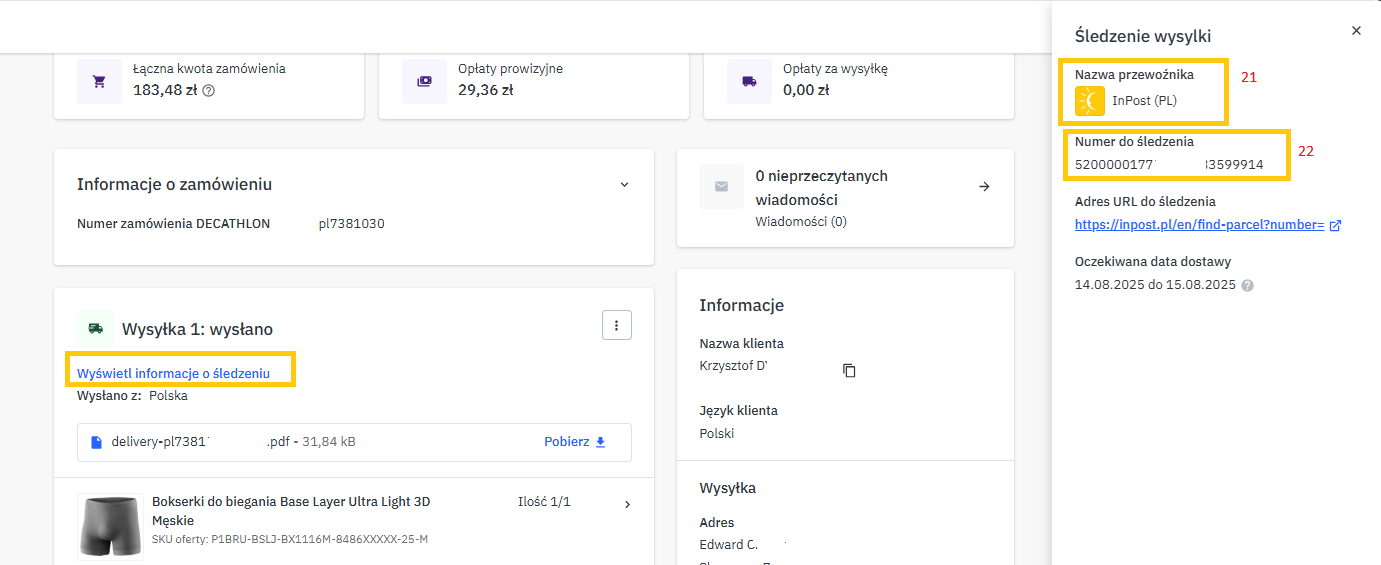Click external link icon beside tracking URL
The width and height of the screenshot is (1381, 565).
click(x=1335, y=225)
